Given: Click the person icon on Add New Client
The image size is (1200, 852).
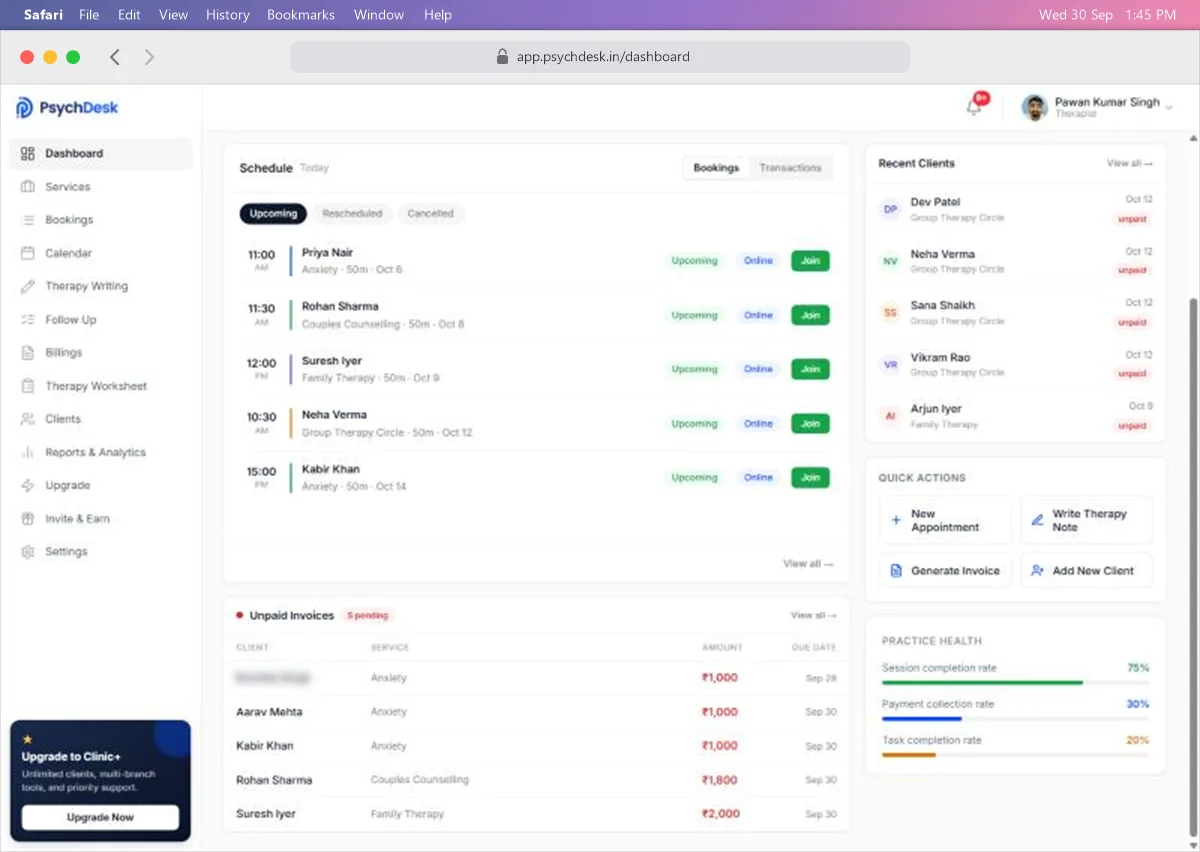Looking at the screenshot, I should click(1037, 571).
